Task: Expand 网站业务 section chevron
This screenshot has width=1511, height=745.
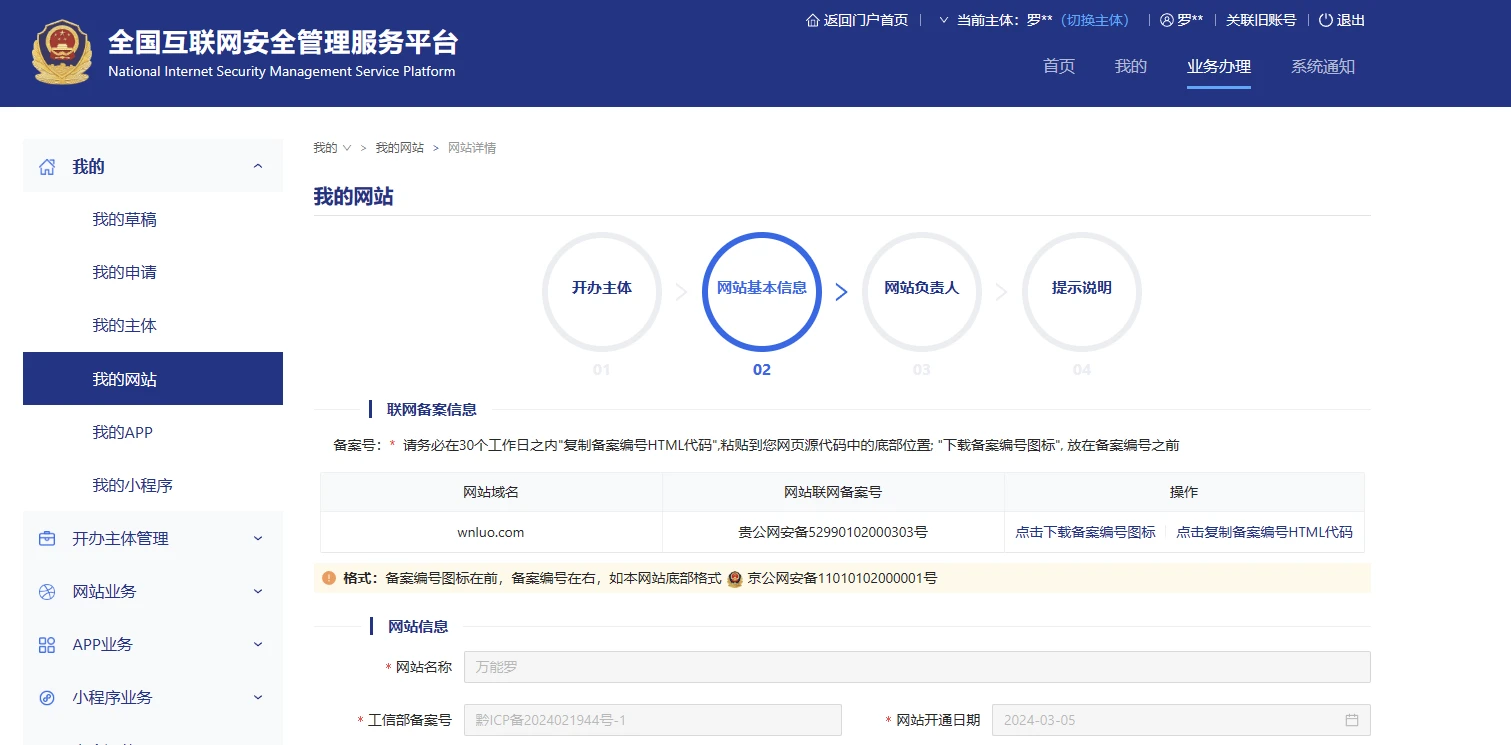Action: 258,591
